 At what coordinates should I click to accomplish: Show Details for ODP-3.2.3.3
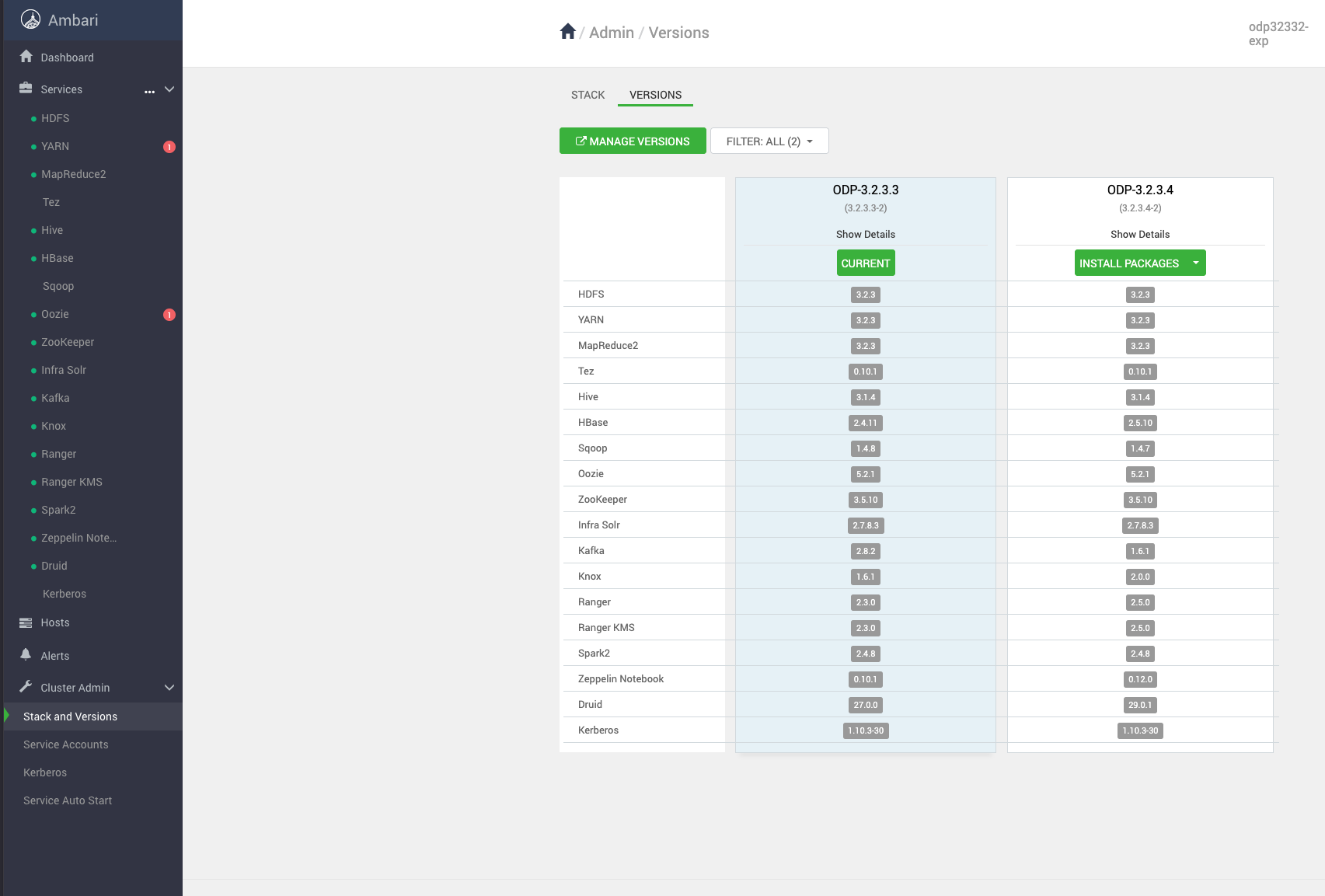pos(866,234)
